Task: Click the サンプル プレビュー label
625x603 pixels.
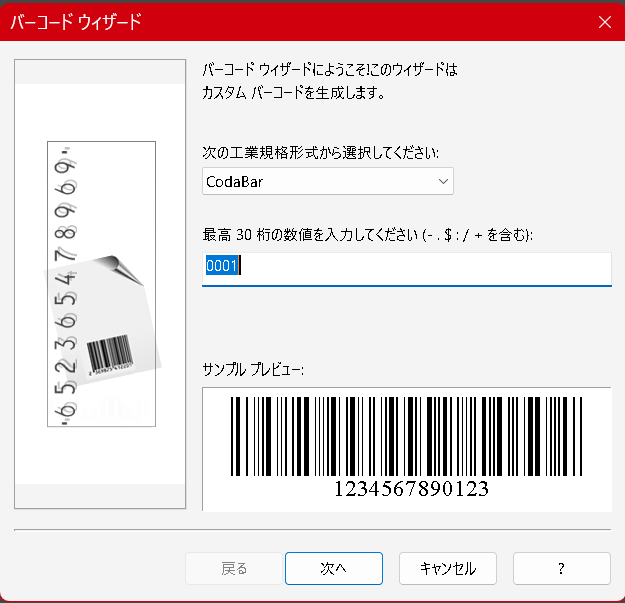Action: coord(253,369)
